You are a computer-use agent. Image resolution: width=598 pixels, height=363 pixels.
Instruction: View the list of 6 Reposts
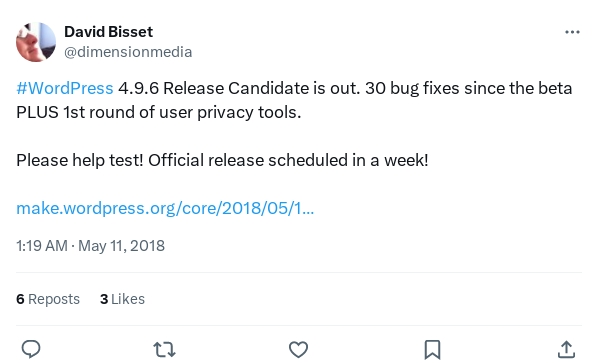pos(48,299)
